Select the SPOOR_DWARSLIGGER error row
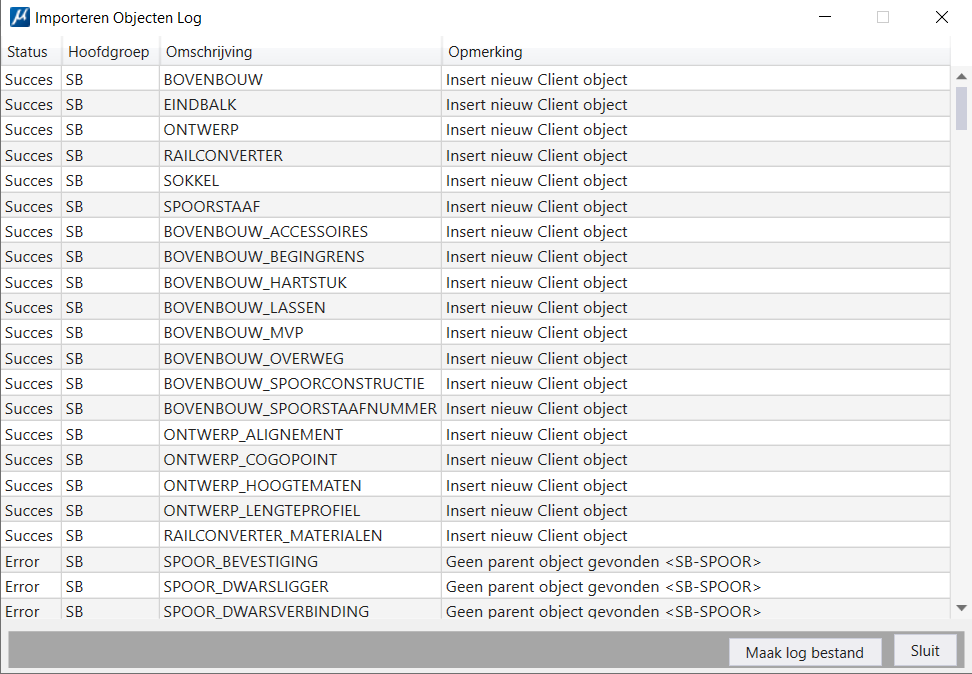Image resolution: width=972 pixels, height=674 pixels. 475,587
